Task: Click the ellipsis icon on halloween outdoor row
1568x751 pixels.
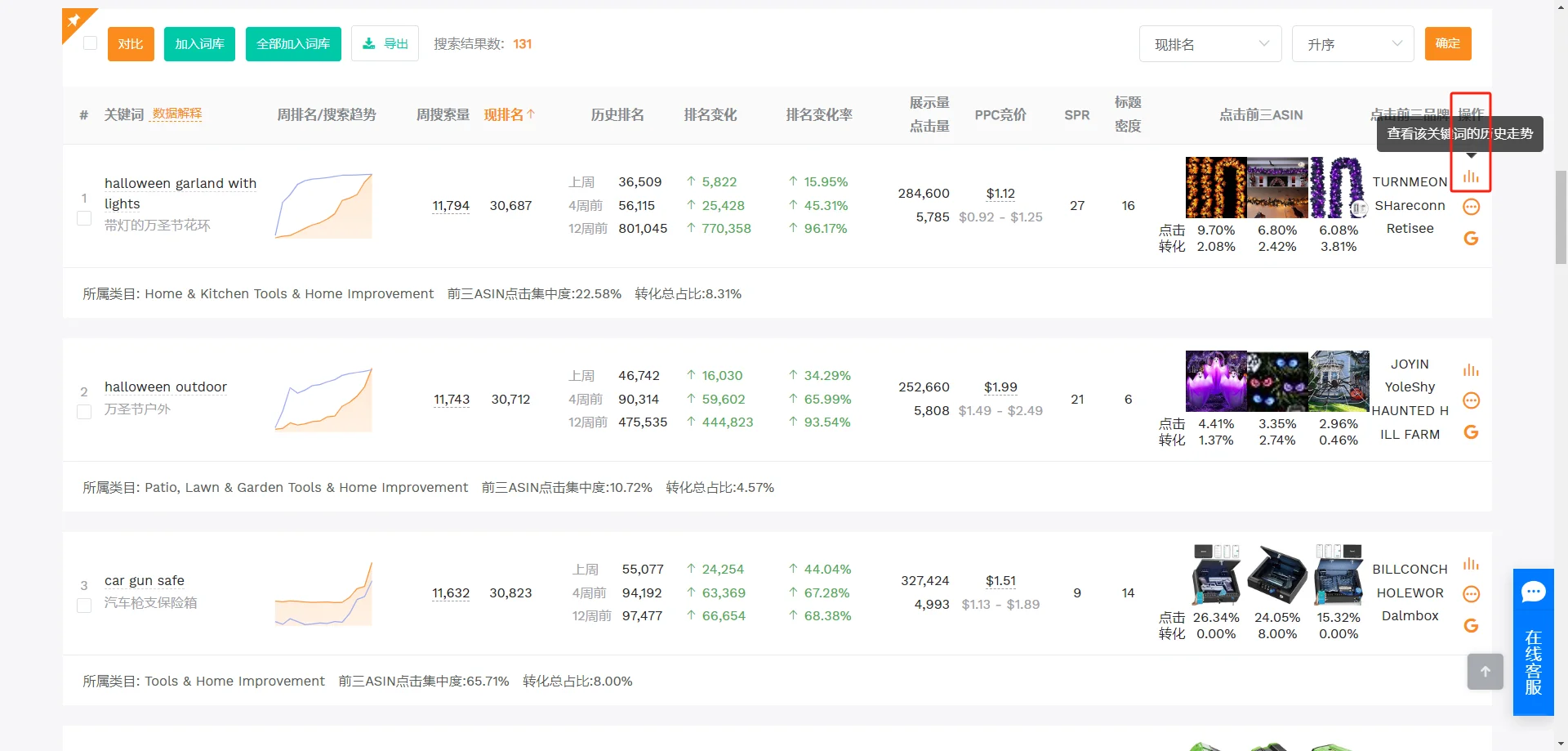Action: click(1472, 400)
